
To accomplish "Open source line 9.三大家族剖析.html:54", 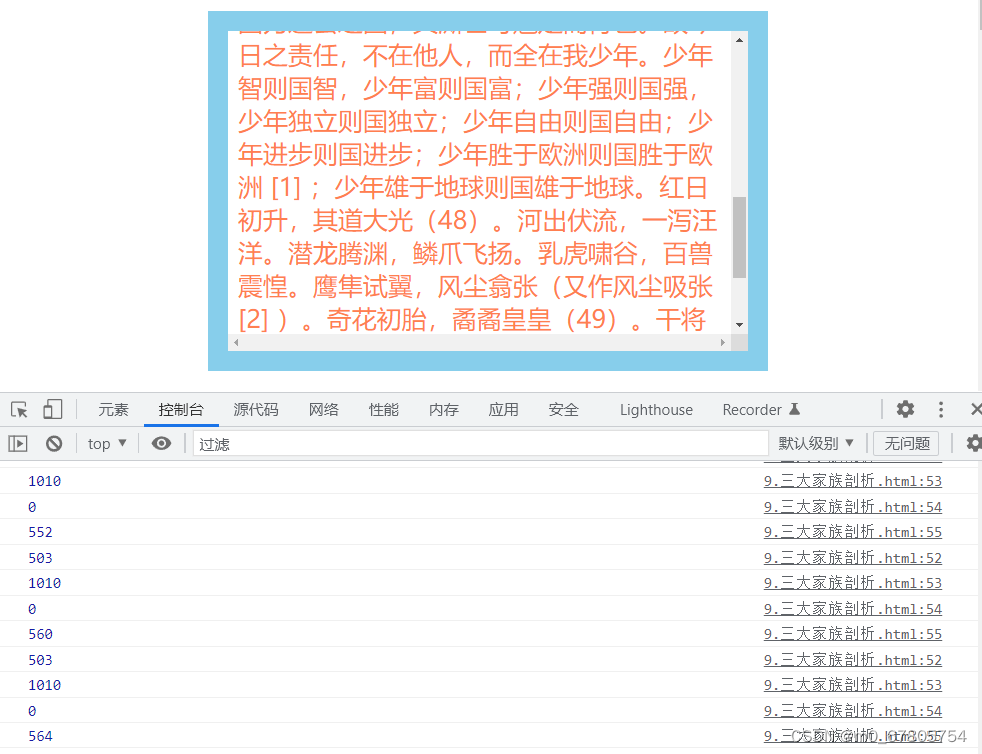I will (x=852, y=506).
